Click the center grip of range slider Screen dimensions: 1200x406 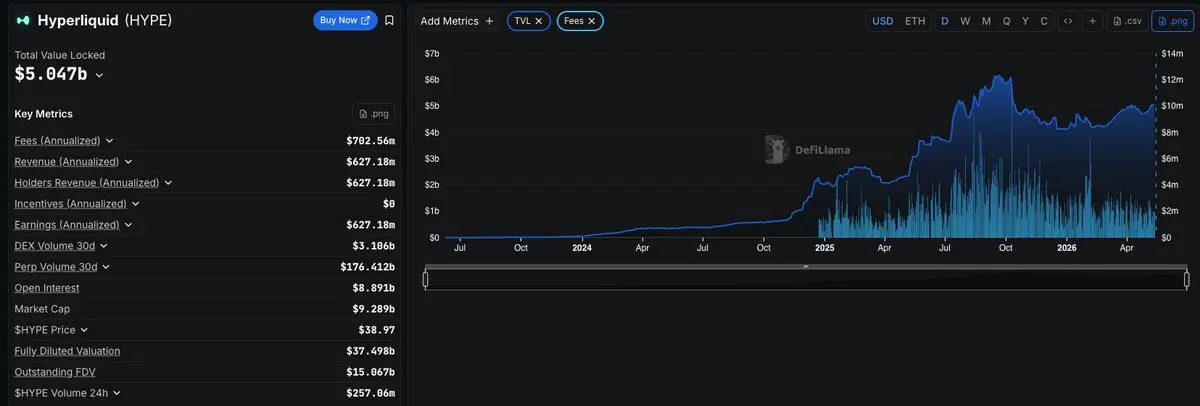[806, 267]
